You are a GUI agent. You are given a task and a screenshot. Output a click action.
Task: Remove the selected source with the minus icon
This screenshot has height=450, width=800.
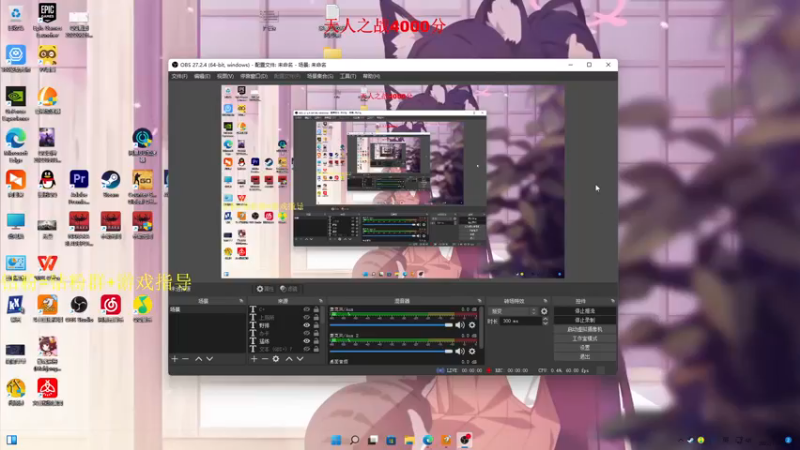[265, 359]
